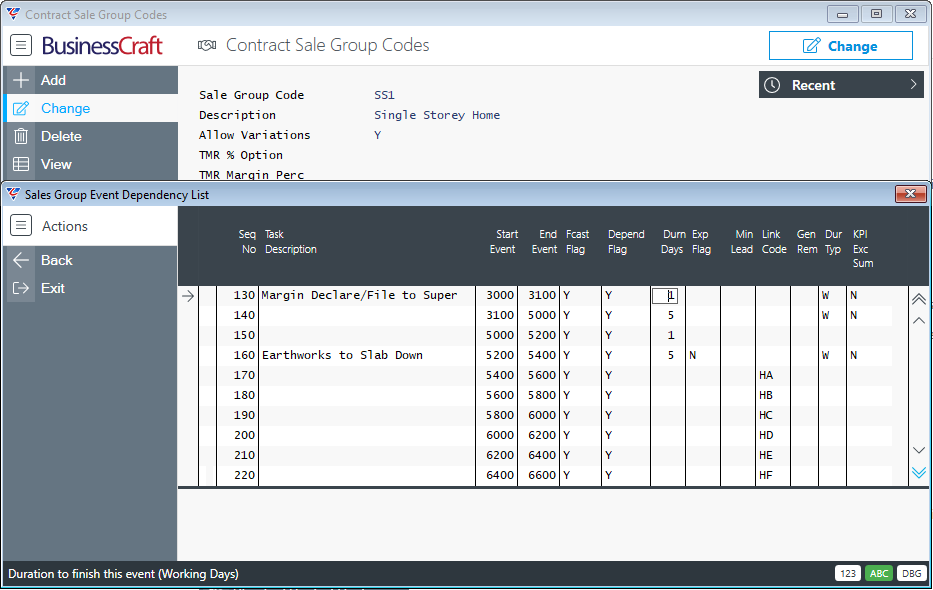
Task: Click the Task Description column header
Action: click(x=291, y=241)
